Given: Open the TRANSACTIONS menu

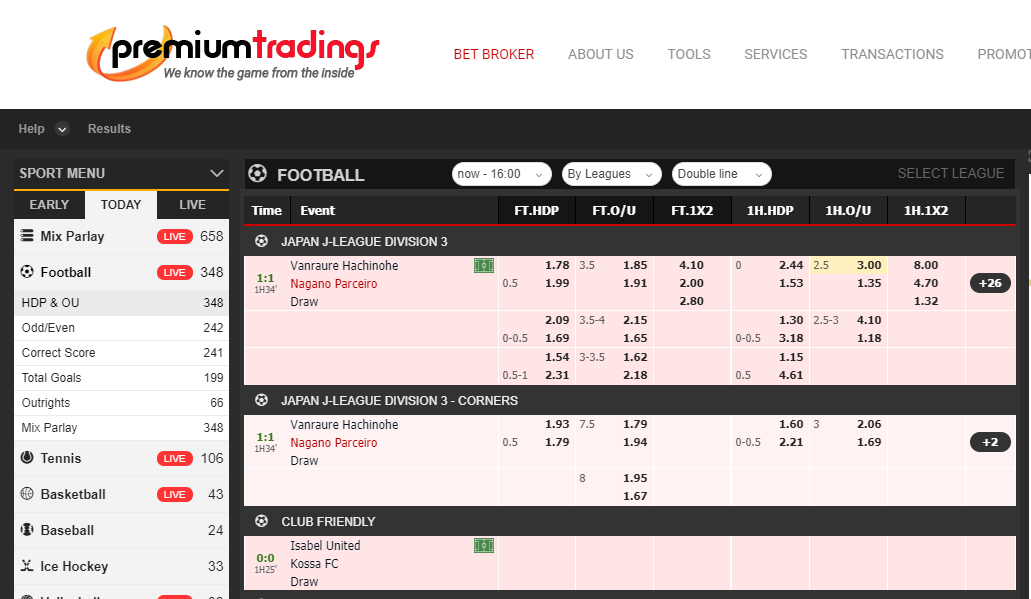Looking at the screenshot, I should 892,54.
